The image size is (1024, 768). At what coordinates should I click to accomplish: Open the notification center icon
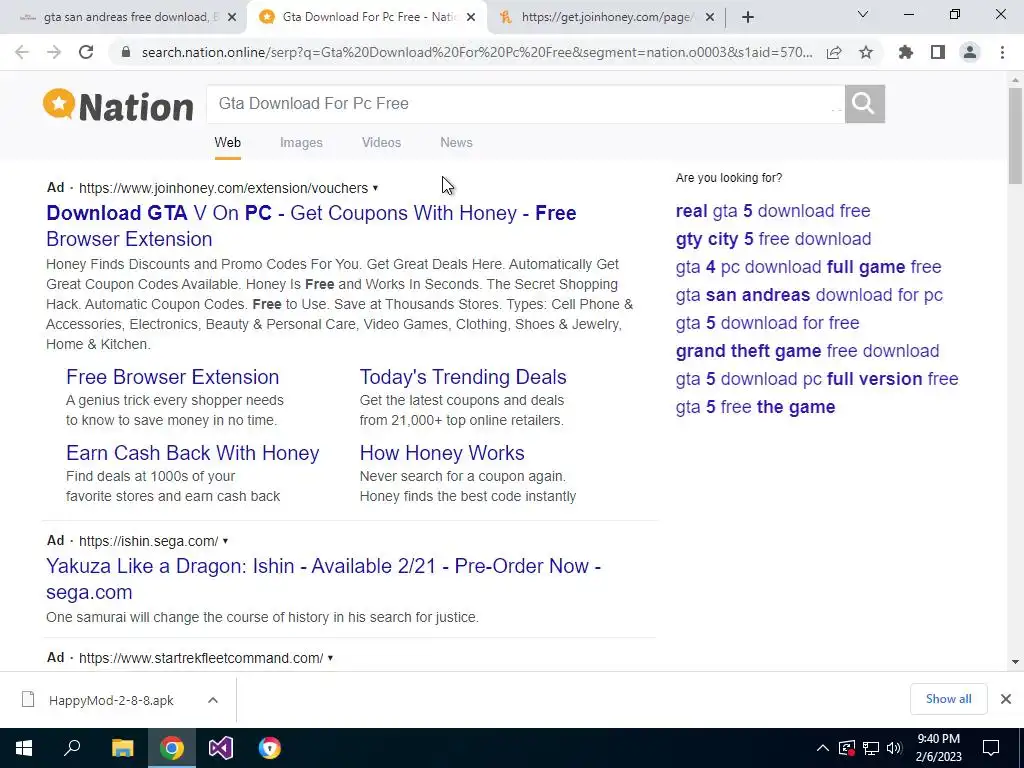pyautogui.click(x=991, y=748)
